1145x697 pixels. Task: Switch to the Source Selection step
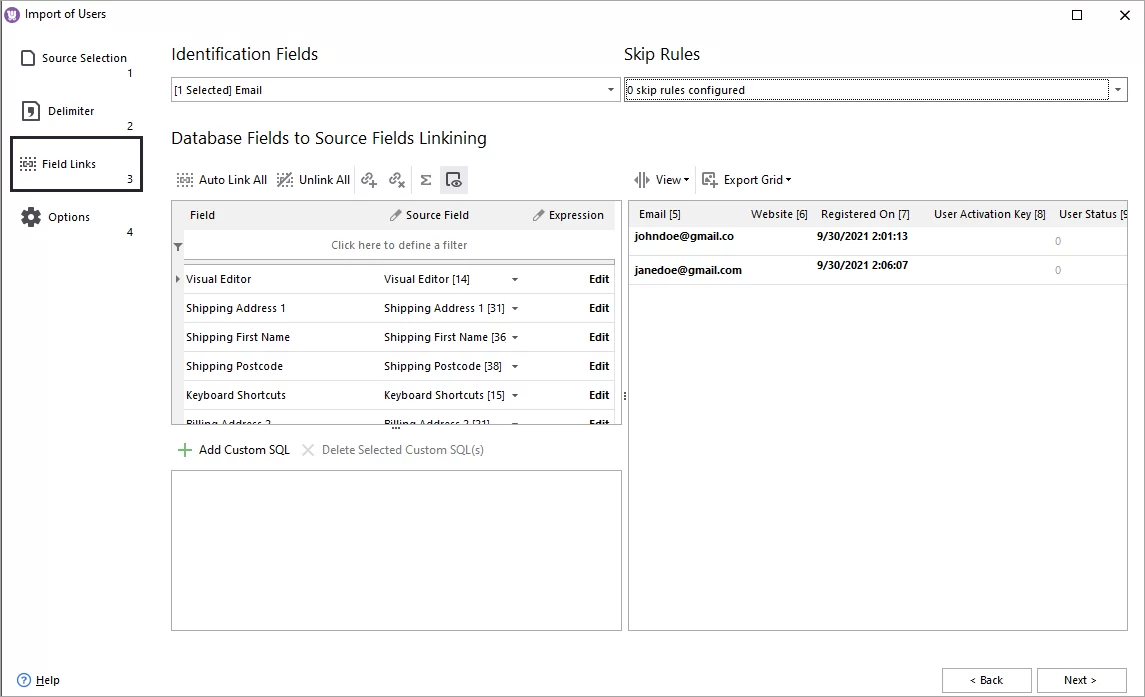point(84,57)
